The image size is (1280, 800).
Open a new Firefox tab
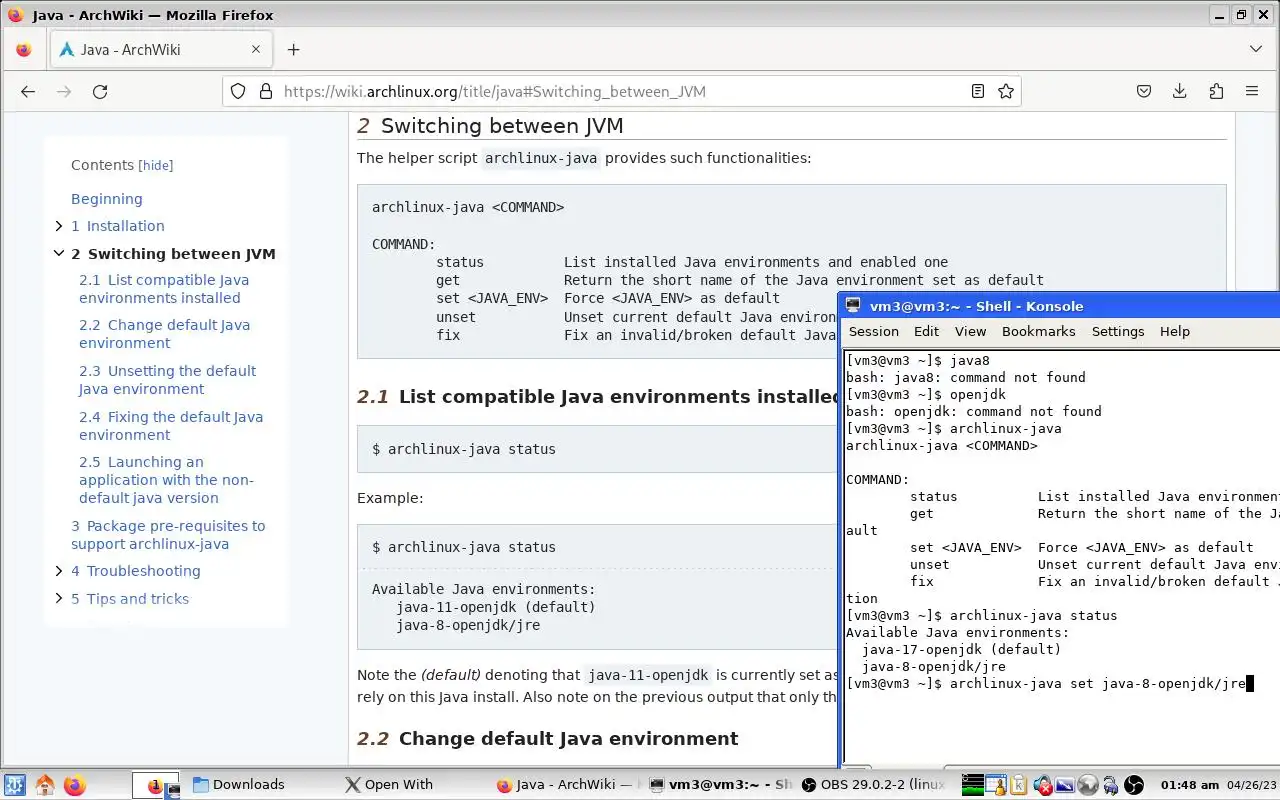point(293,49)
